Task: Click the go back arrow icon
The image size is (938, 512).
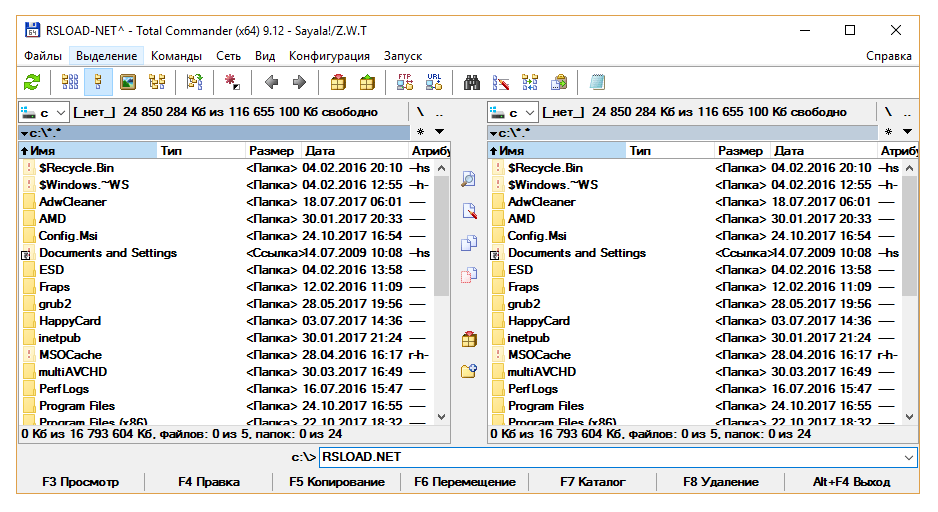Action: click(270, 82)
